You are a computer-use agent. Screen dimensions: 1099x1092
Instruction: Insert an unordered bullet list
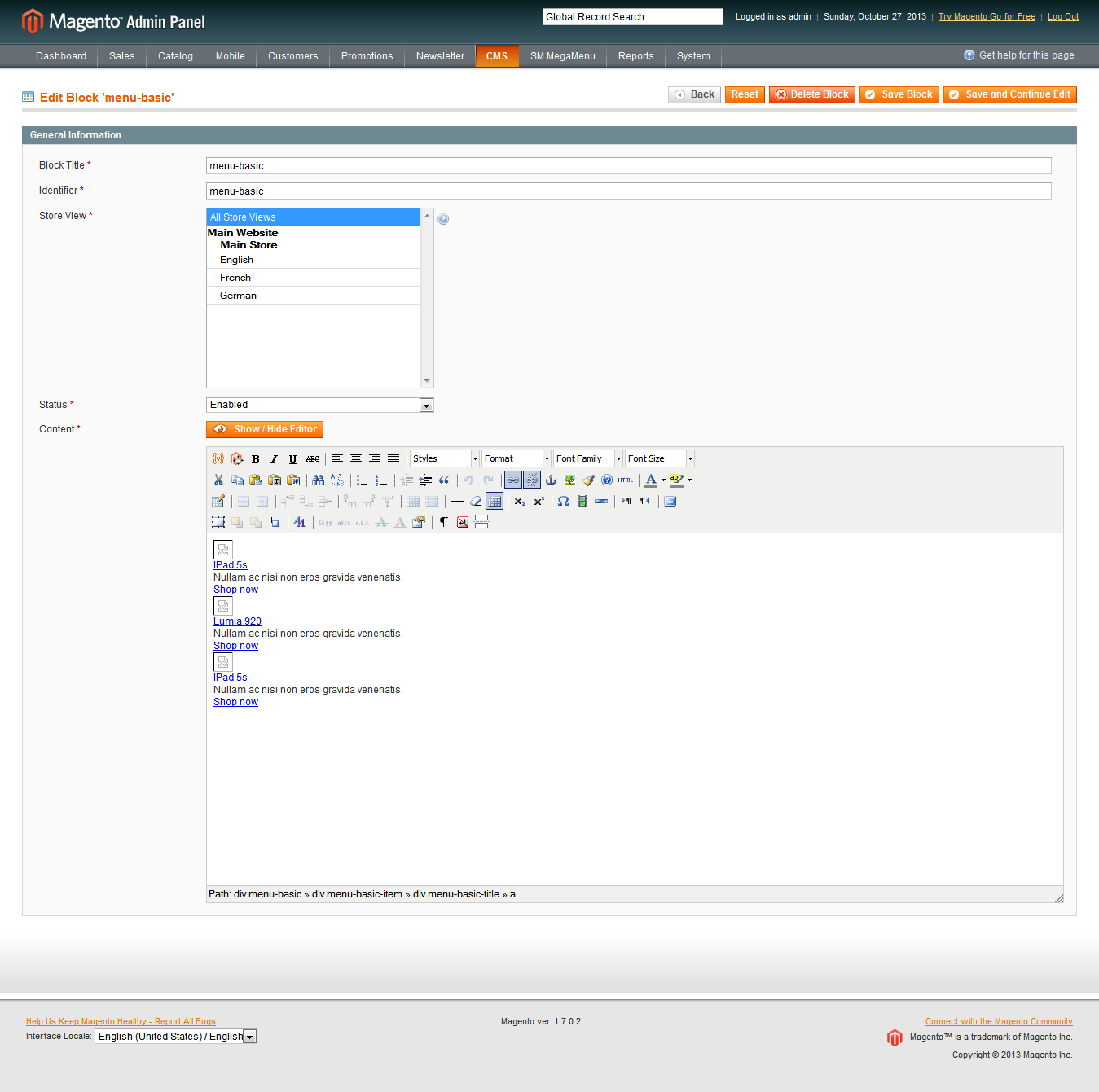click(363, 480)
